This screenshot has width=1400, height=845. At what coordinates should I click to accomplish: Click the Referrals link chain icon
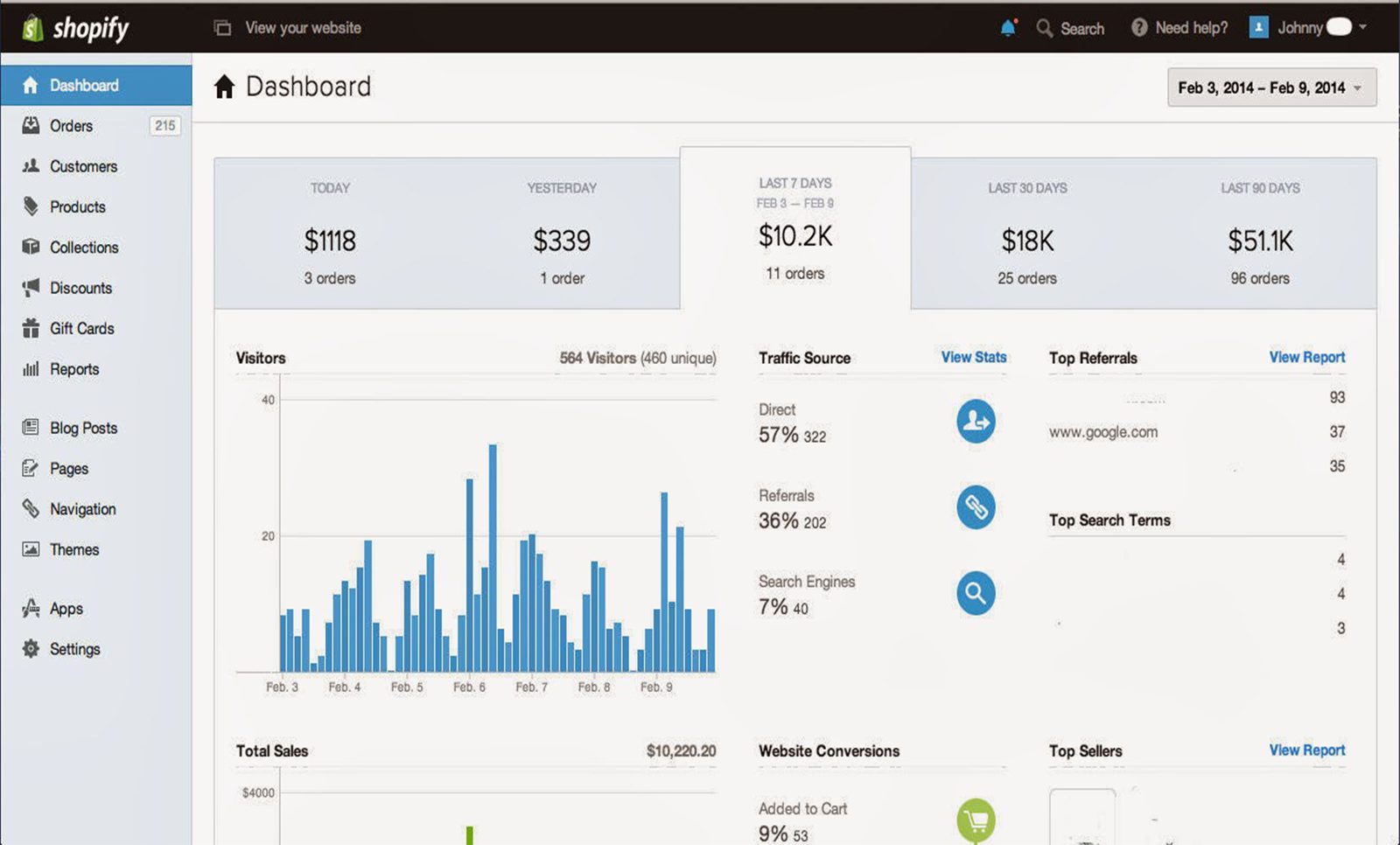point(976,507)
